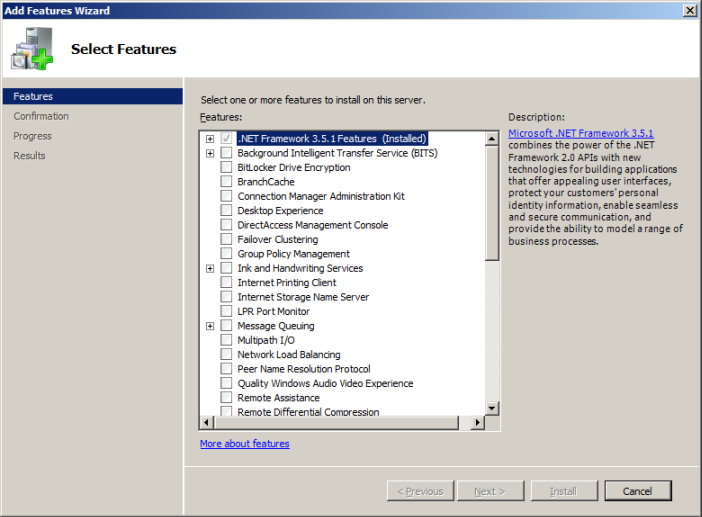Image resolution: width=702 pixels, height=517 pixels.
Task: Tick the Message Queuing checkbox
Action: pyautogui.click(x=226, y=325)
